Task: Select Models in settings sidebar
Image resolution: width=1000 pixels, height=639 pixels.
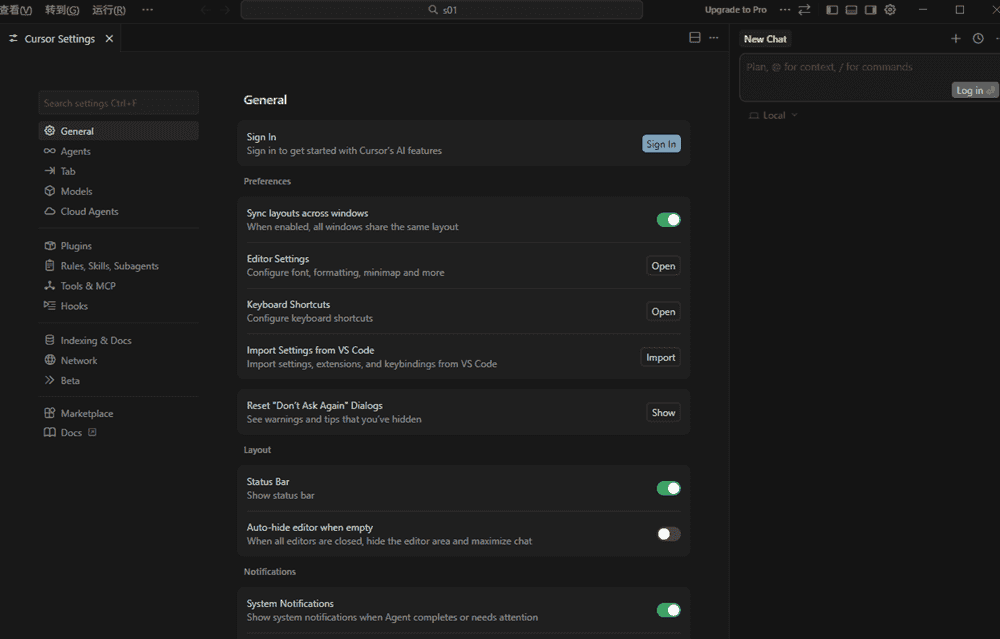Action: (76, 191)
